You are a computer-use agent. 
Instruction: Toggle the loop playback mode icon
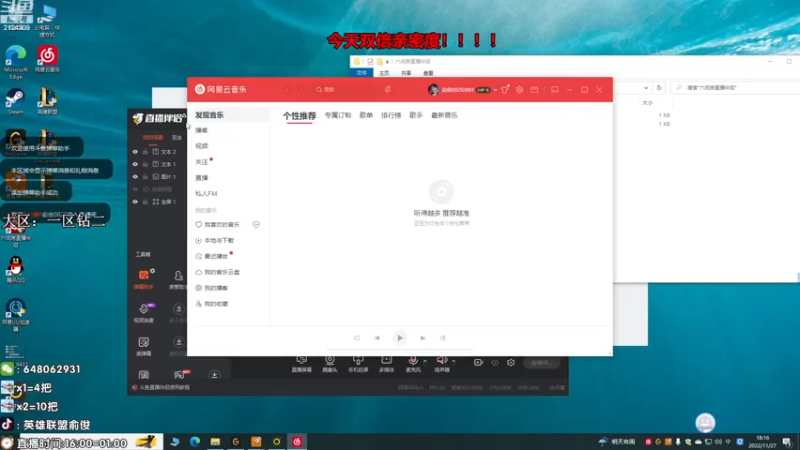pos(357,338)
